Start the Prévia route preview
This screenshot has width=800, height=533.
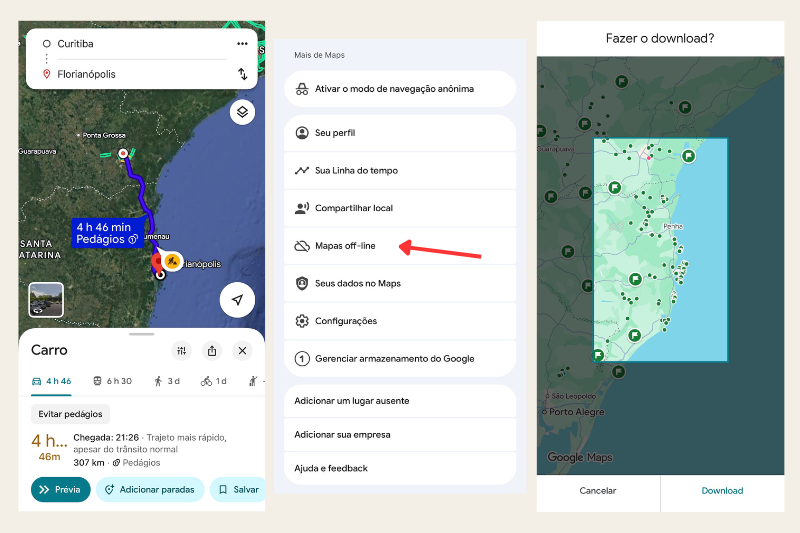point(61,490)
